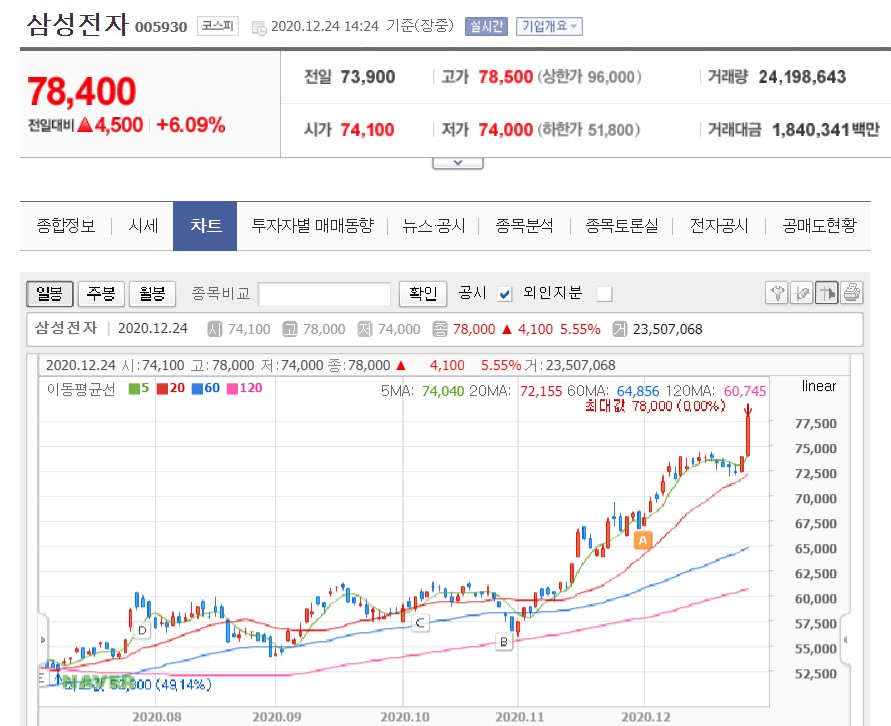
Task: Click the linear scale label
Action: 819,386
